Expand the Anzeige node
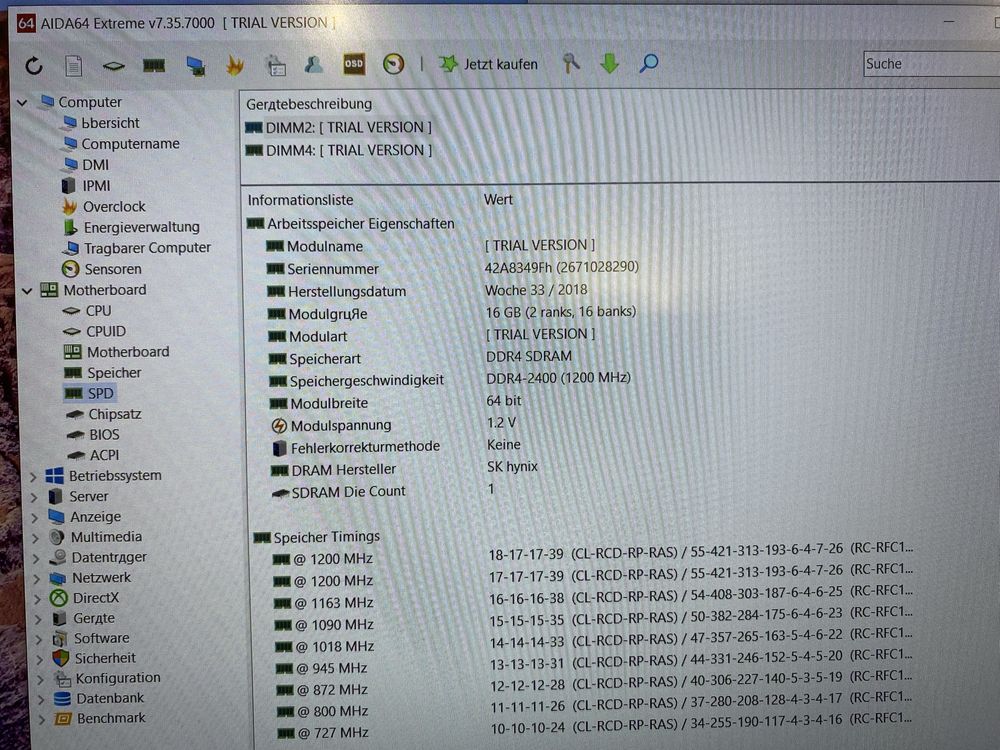 [x=34, y=518]
